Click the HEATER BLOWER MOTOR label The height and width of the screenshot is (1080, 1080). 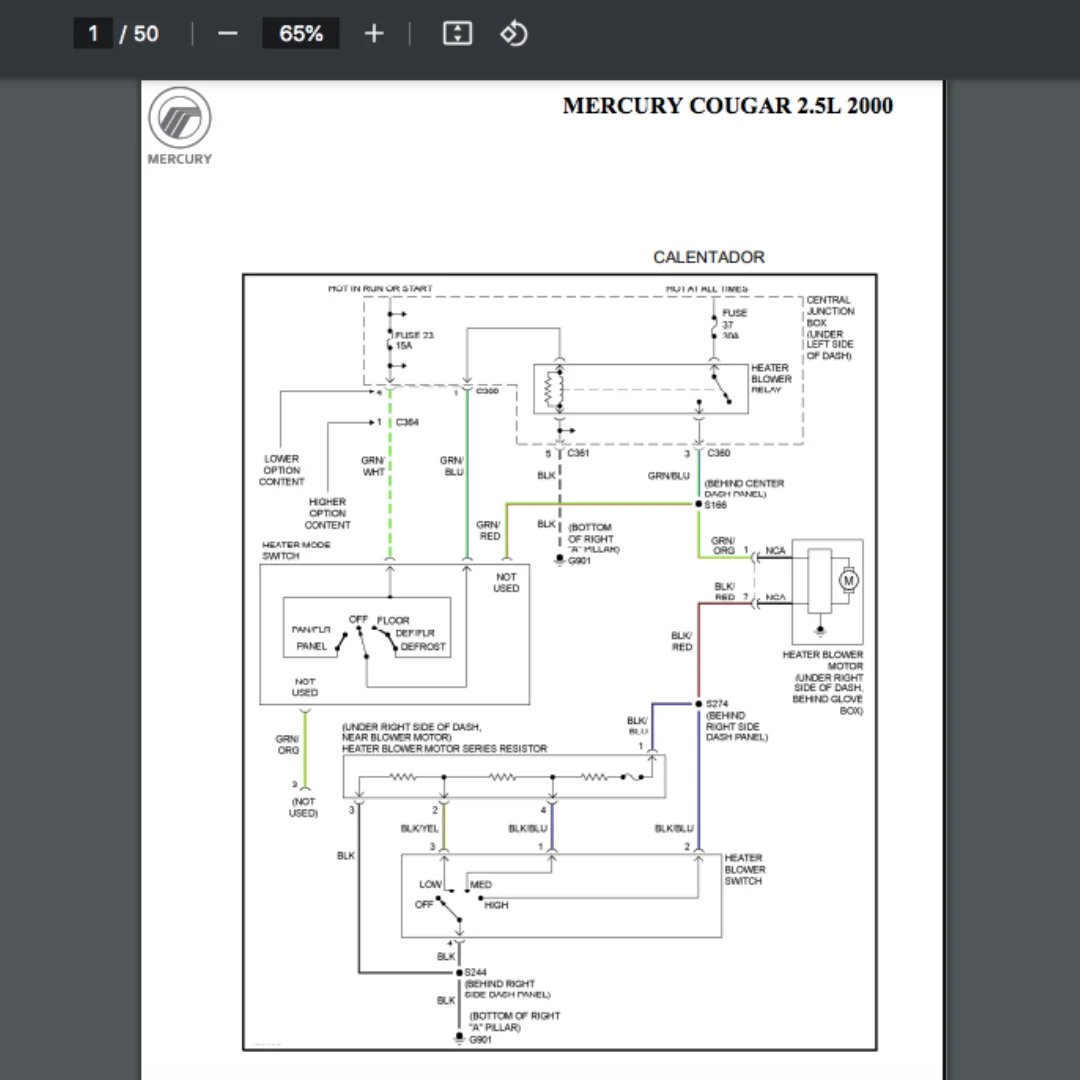click(x=822, y=660)
